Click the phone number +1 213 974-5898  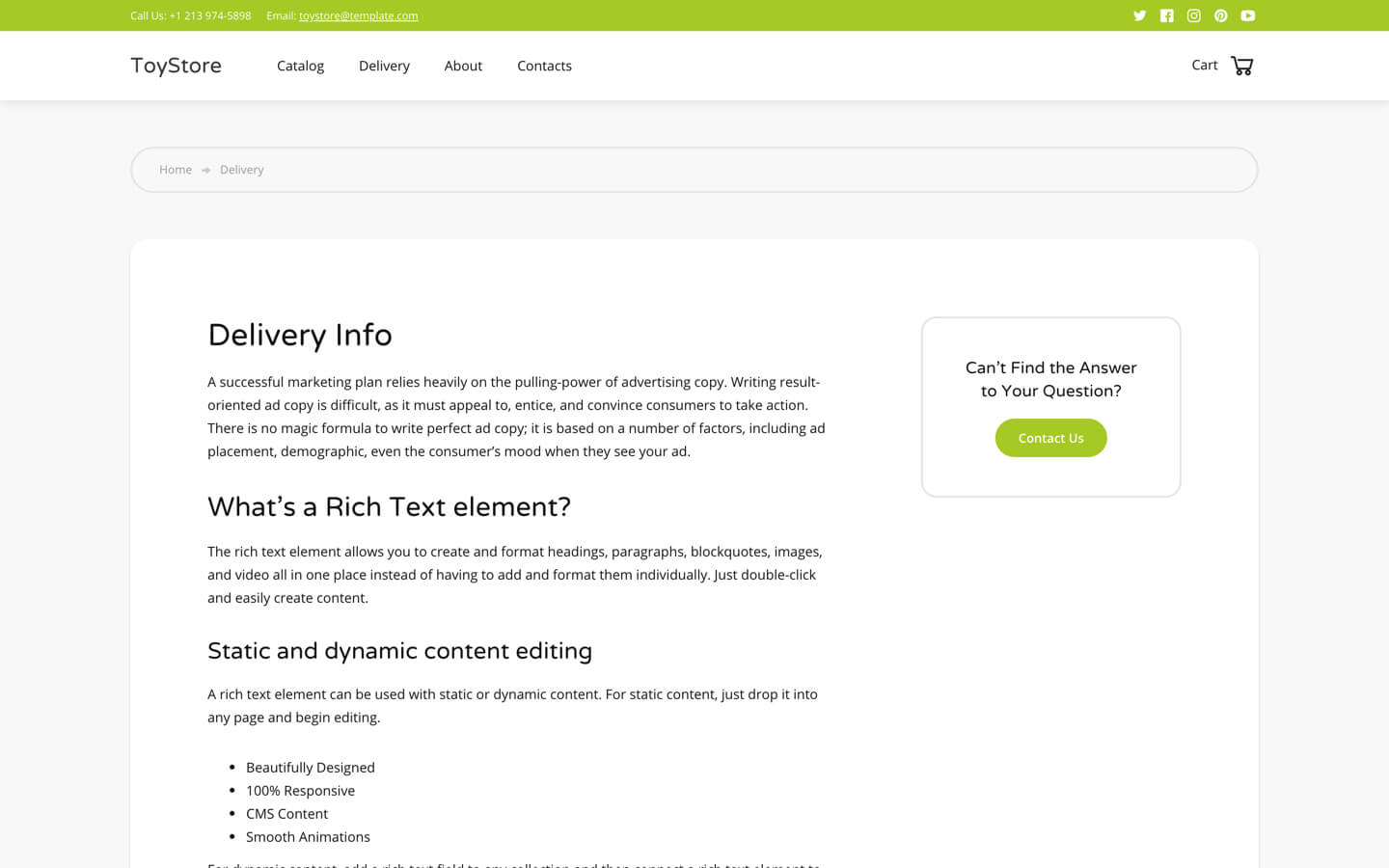click(210, 15)
